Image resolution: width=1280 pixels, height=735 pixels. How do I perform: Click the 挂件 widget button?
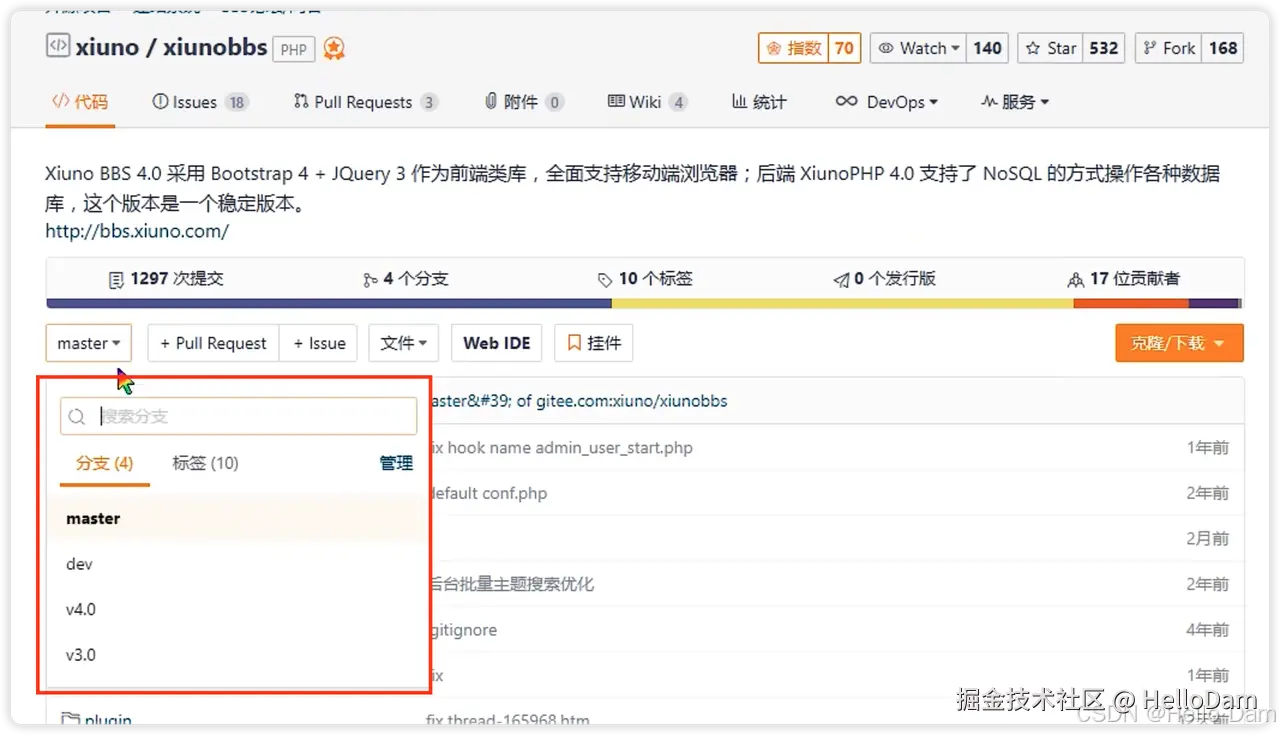click(594, 343)
